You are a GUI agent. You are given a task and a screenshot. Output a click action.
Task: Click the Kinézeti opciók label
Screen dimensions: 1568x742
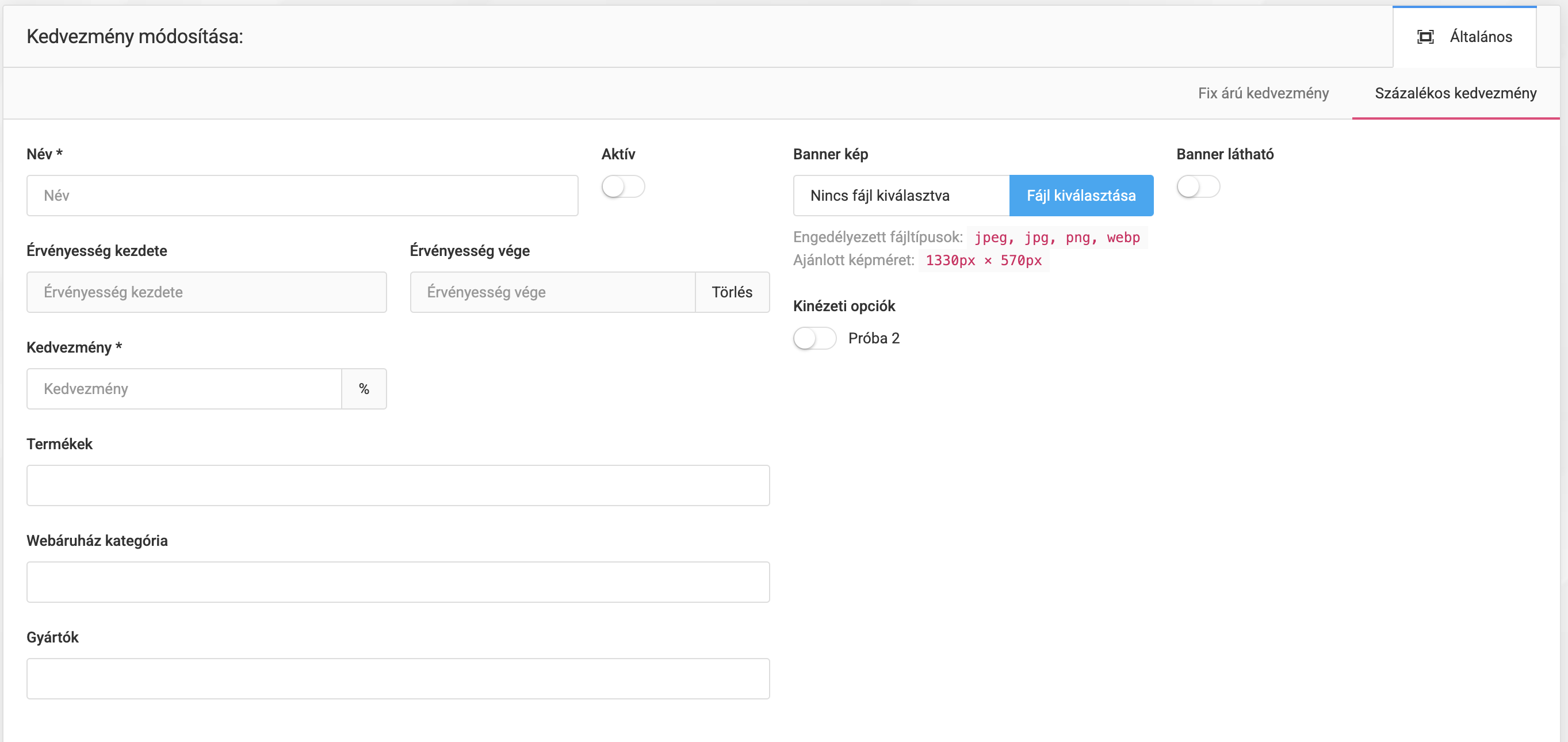844,306
